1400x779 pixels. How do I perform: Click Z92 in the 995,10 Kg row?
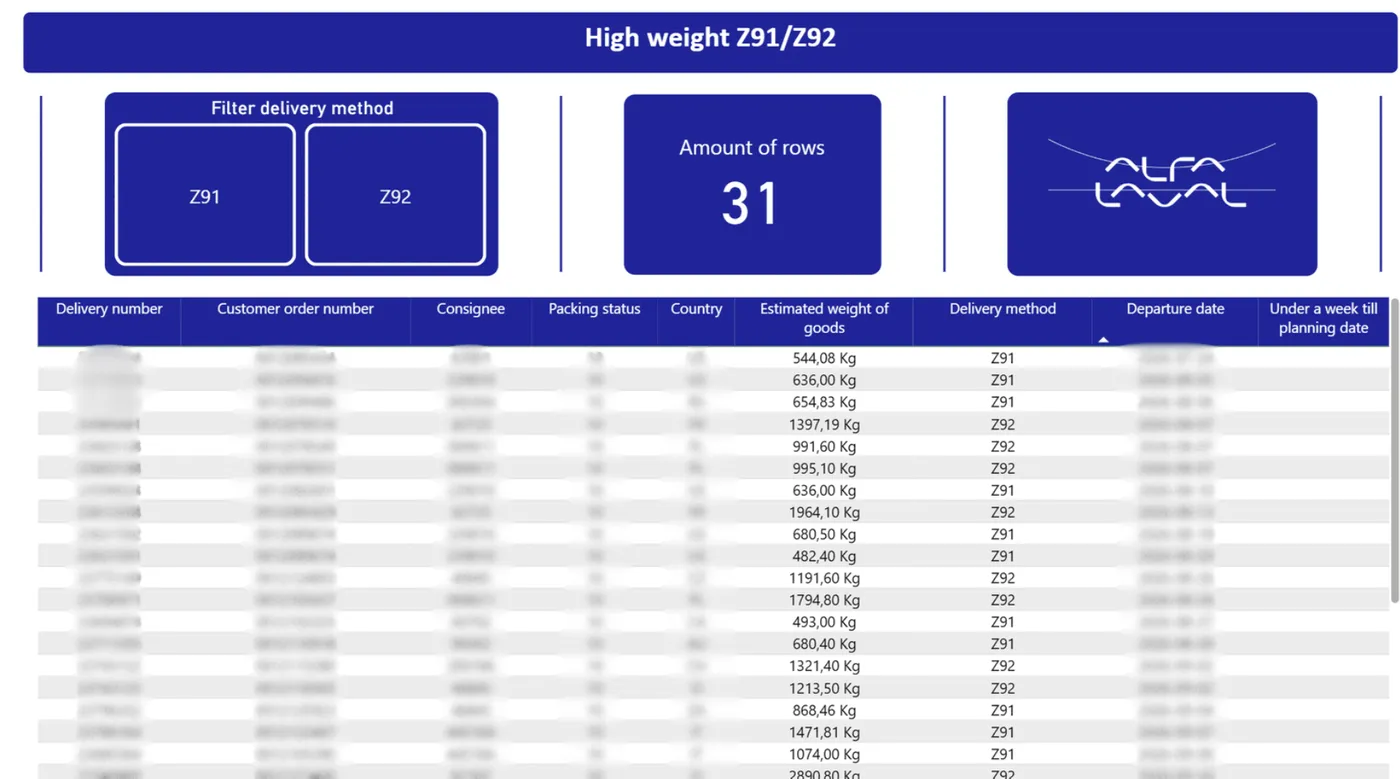(x=1002, y=468)
